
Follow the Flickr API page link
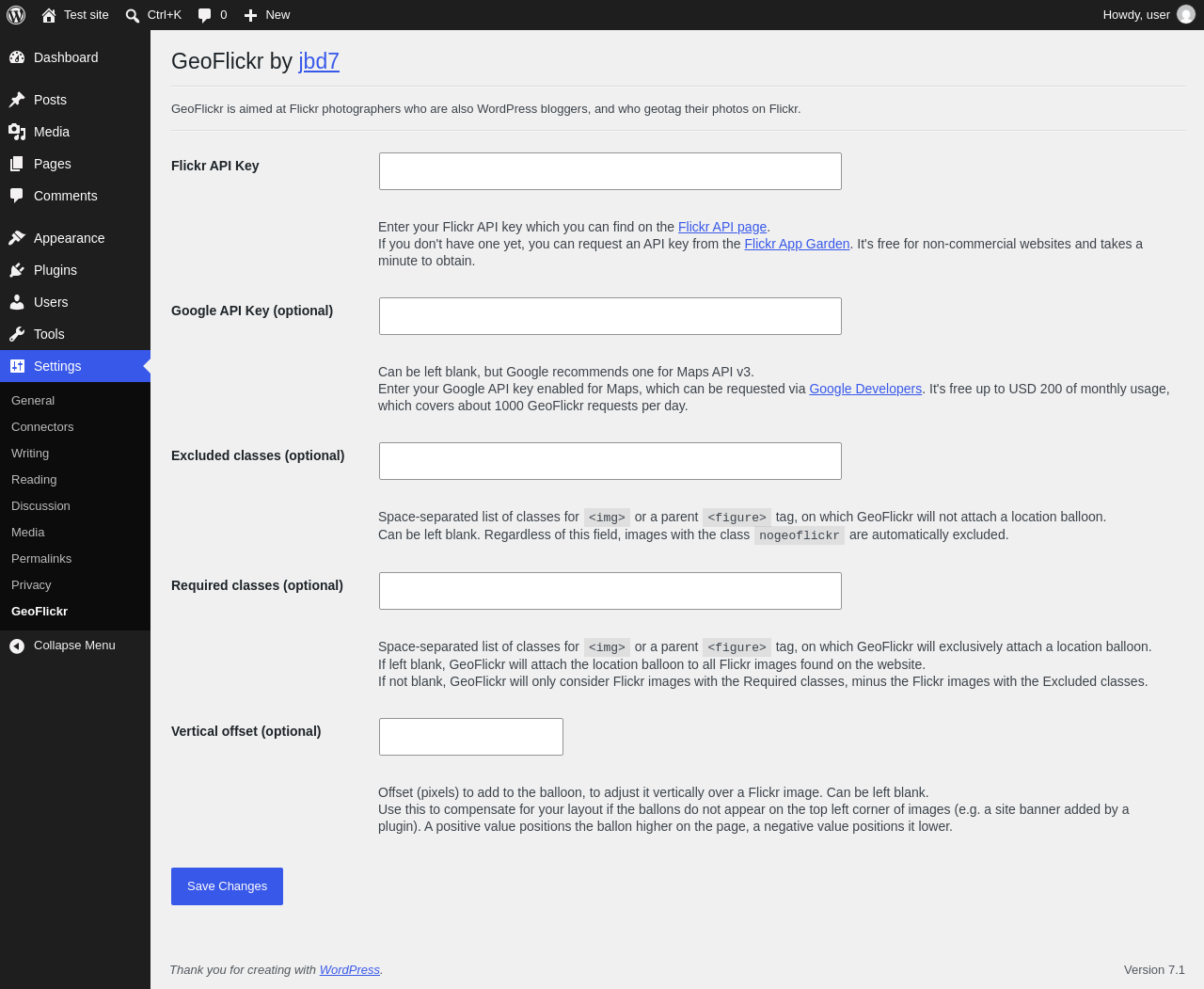(722, 227)
